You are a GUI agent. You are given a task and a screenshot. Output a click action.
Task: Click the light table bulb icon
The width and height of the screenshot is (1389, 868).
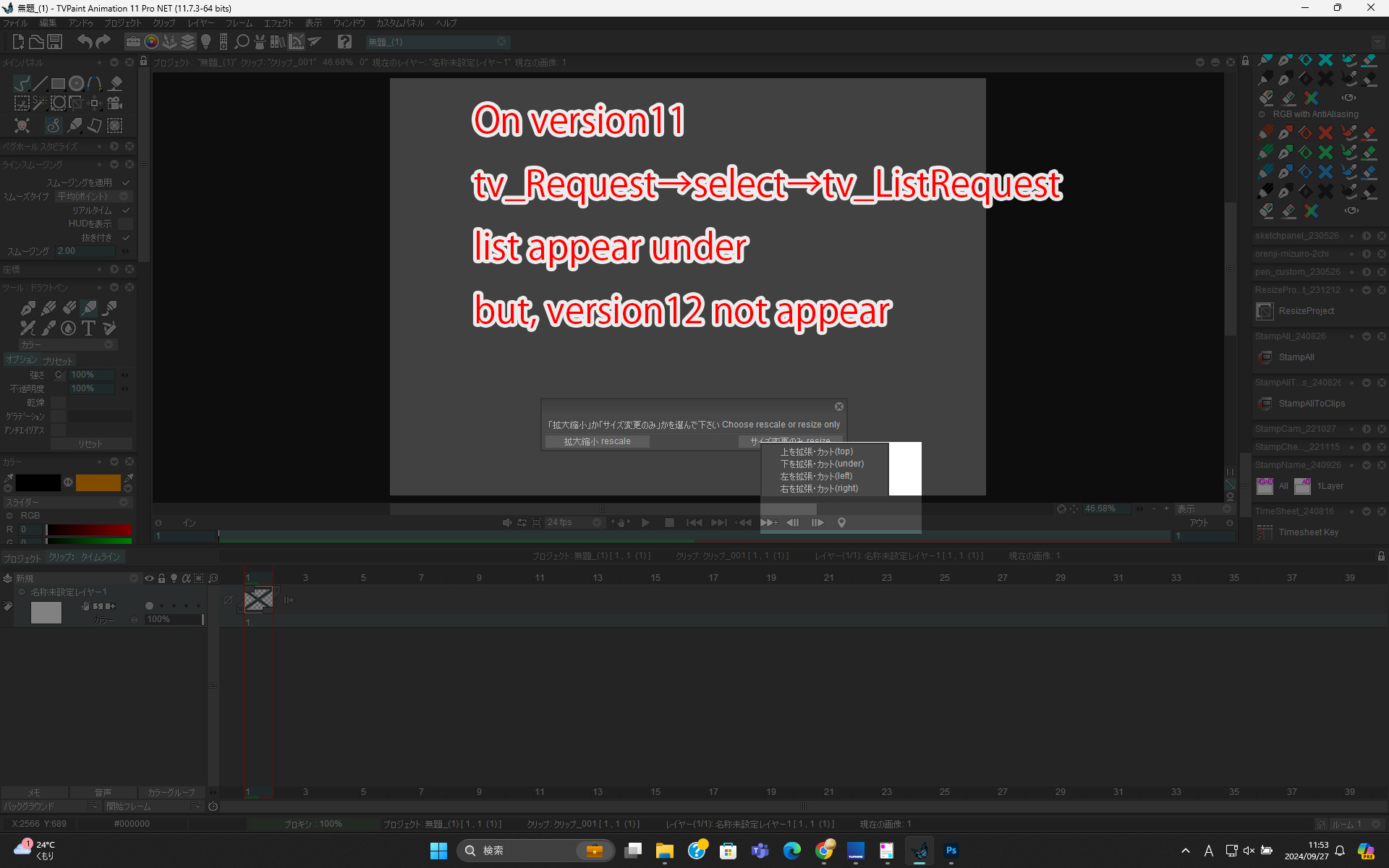[205, 42]
